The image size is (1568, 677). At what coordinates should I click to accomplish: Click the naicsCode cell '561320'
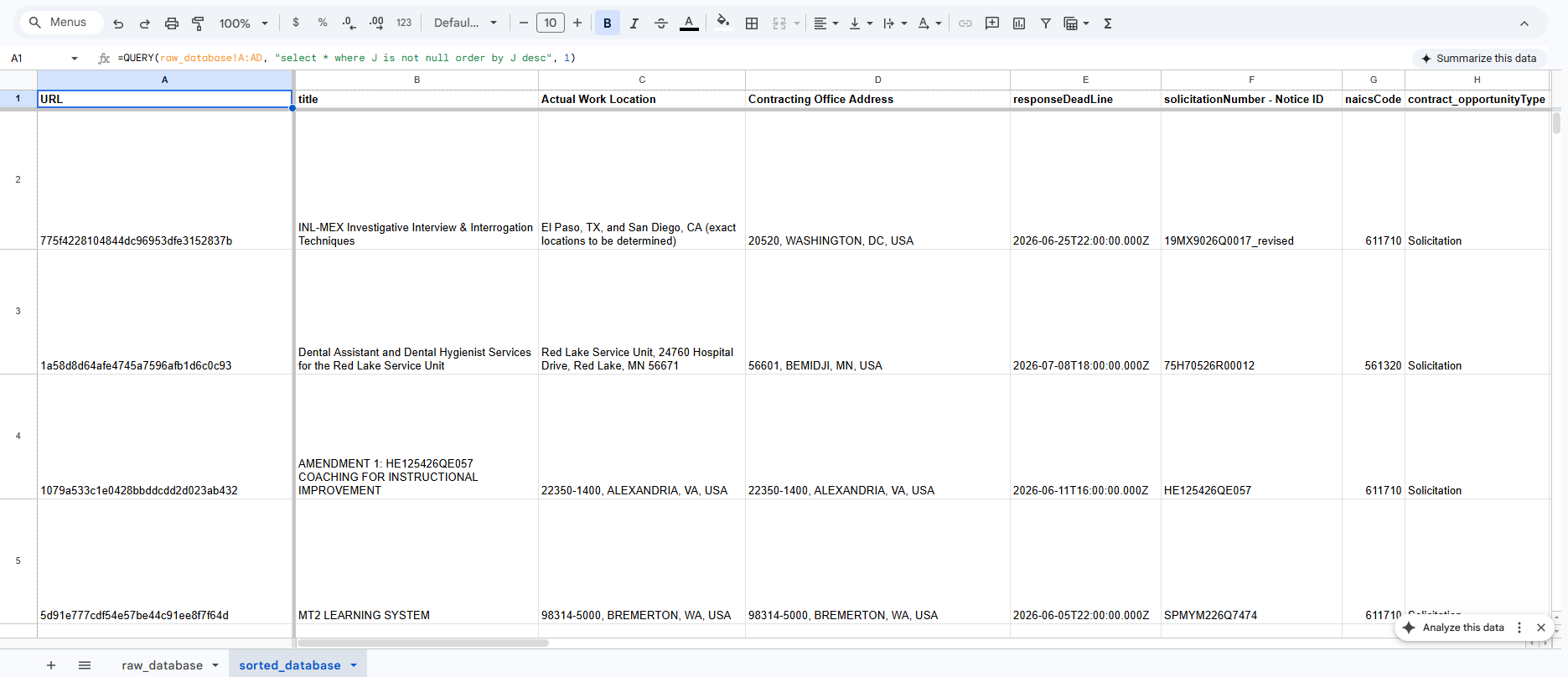pyautogui.click(x=1373, y=312)
